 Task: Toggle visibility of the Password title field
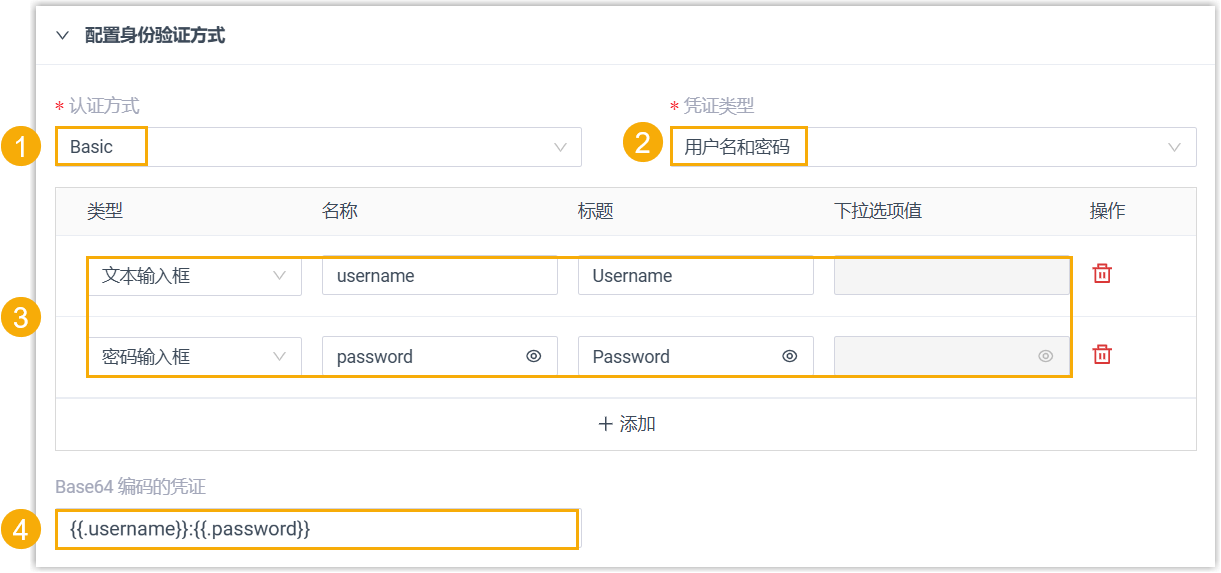tap(790, 356)
